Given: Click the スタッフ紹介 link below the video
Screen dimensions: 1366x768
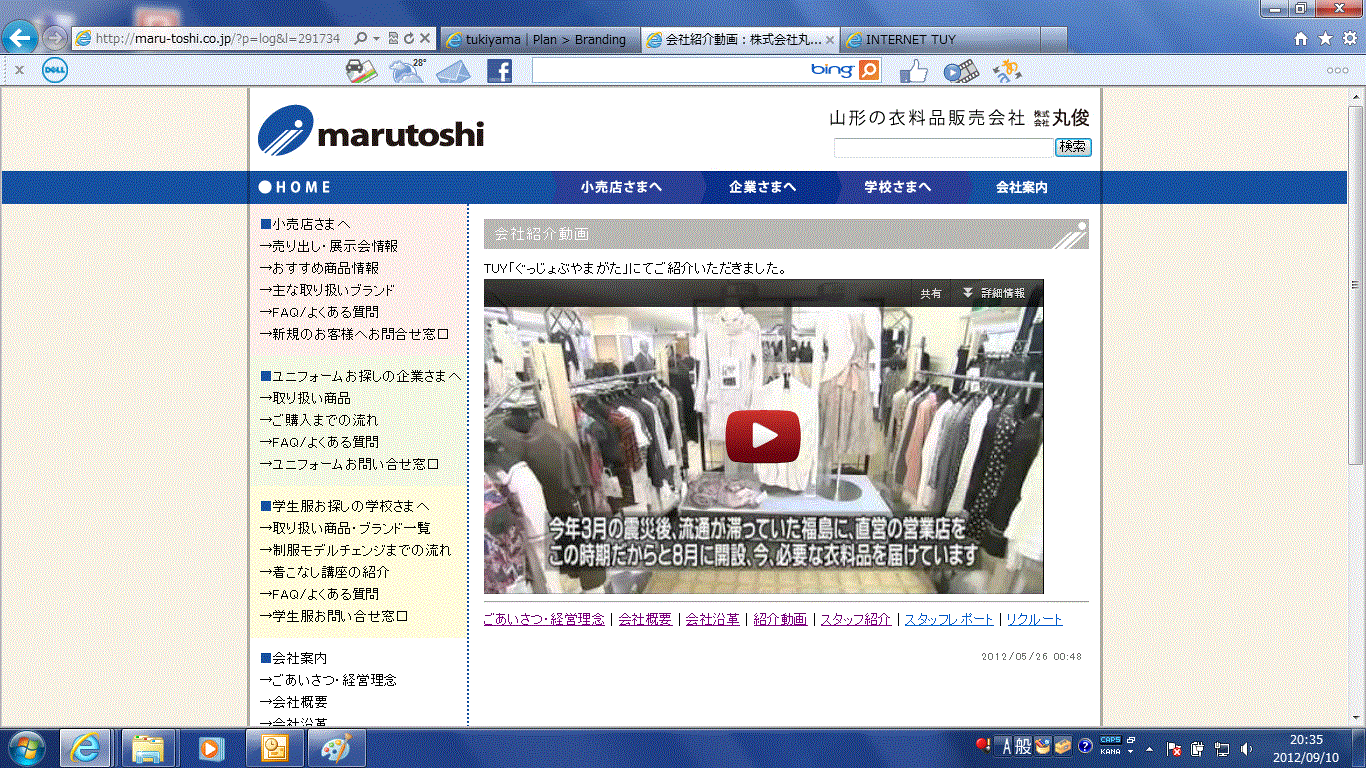Looking at the screenshot, I should (x=855, y=619).
